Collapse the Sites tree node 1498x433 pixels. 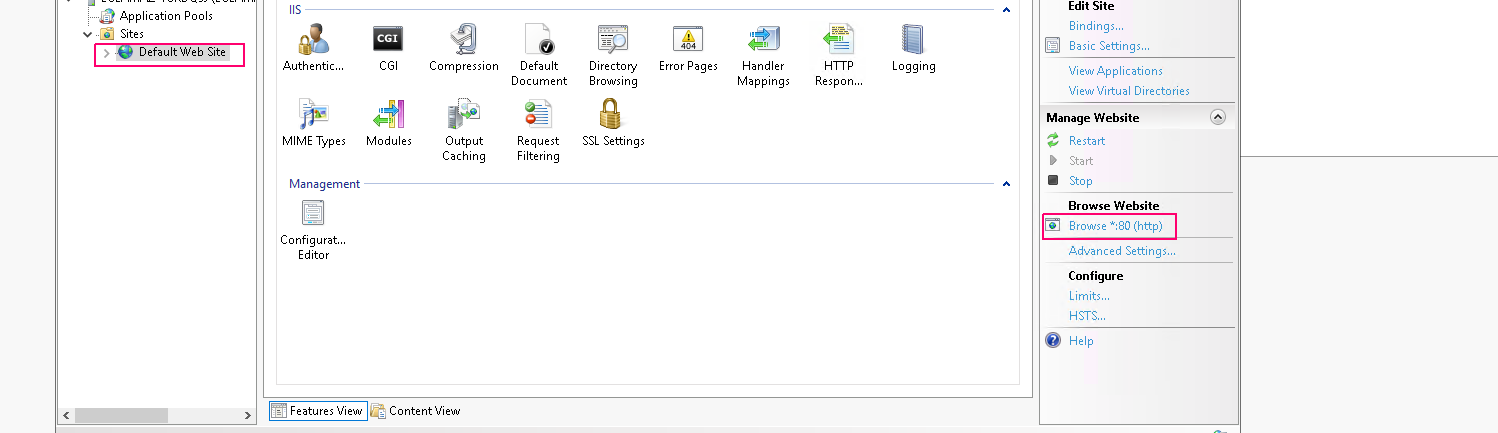click(x=88, y=34)
